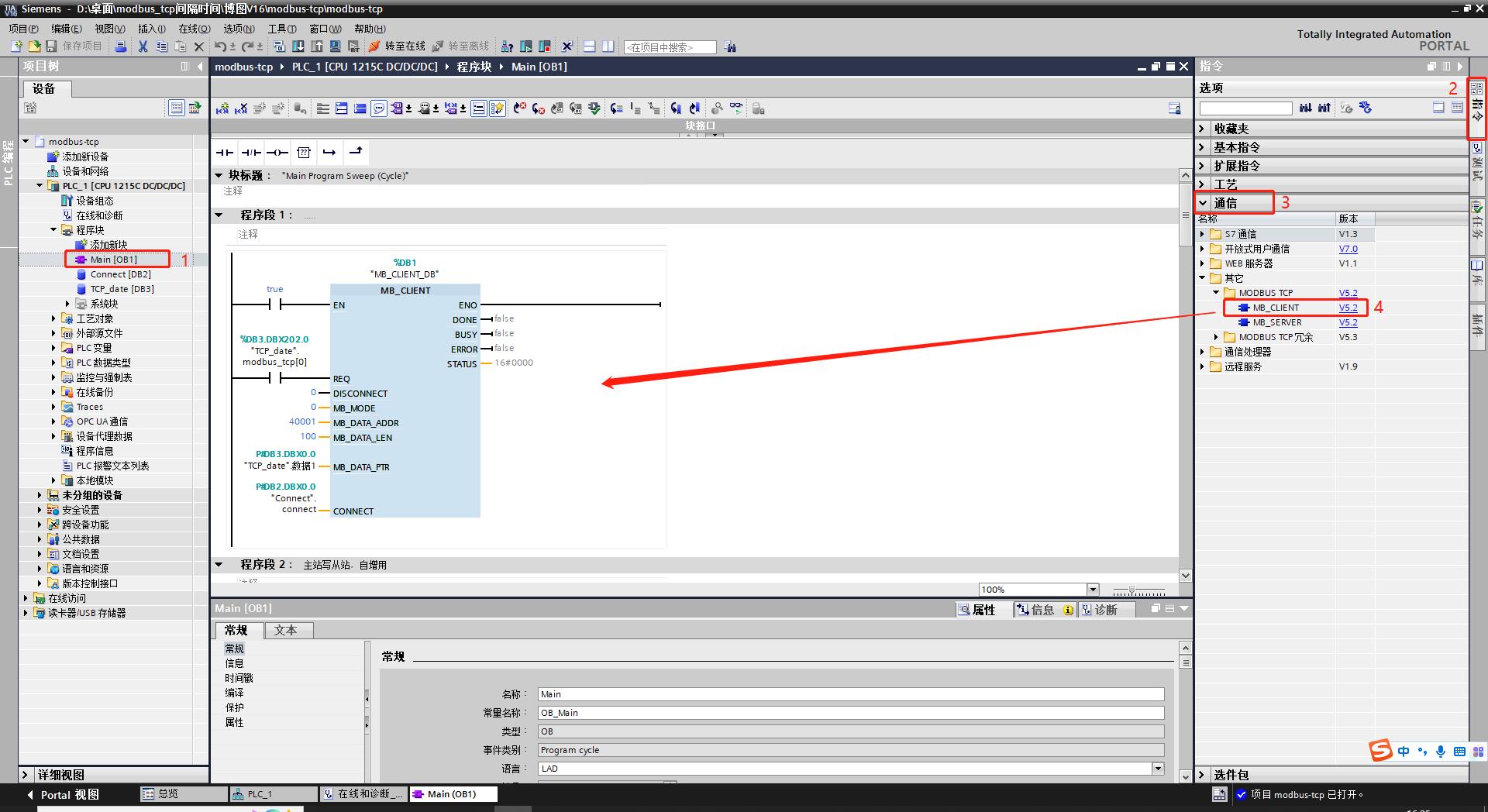The image size is (1488, 812).
Task: Click the V7.0 version link
Action: coord(1348,249)
